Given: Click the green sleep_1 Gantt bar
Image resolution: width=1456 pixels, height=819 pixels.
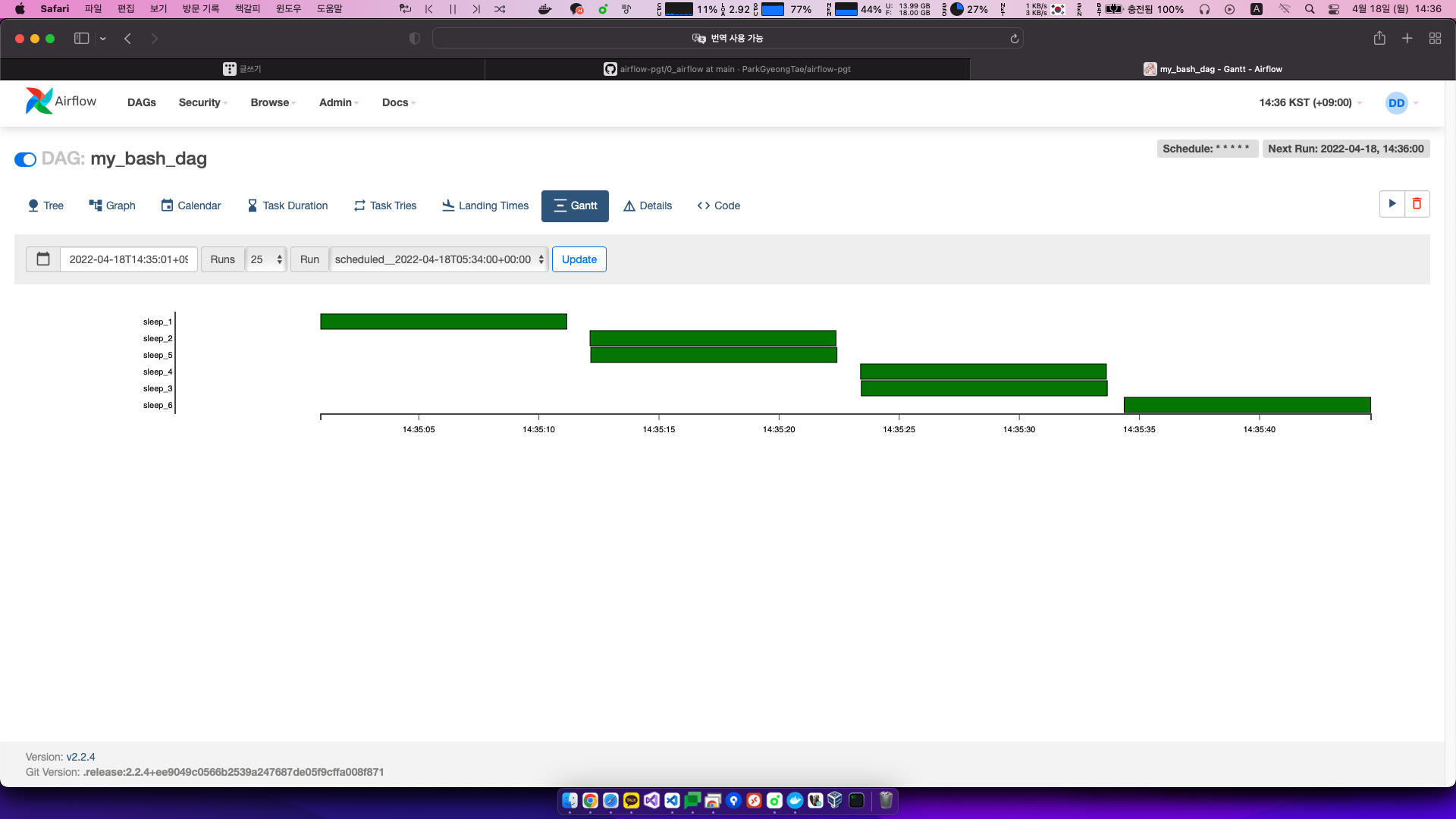Looking at the screenshot, I should [443, 322].
